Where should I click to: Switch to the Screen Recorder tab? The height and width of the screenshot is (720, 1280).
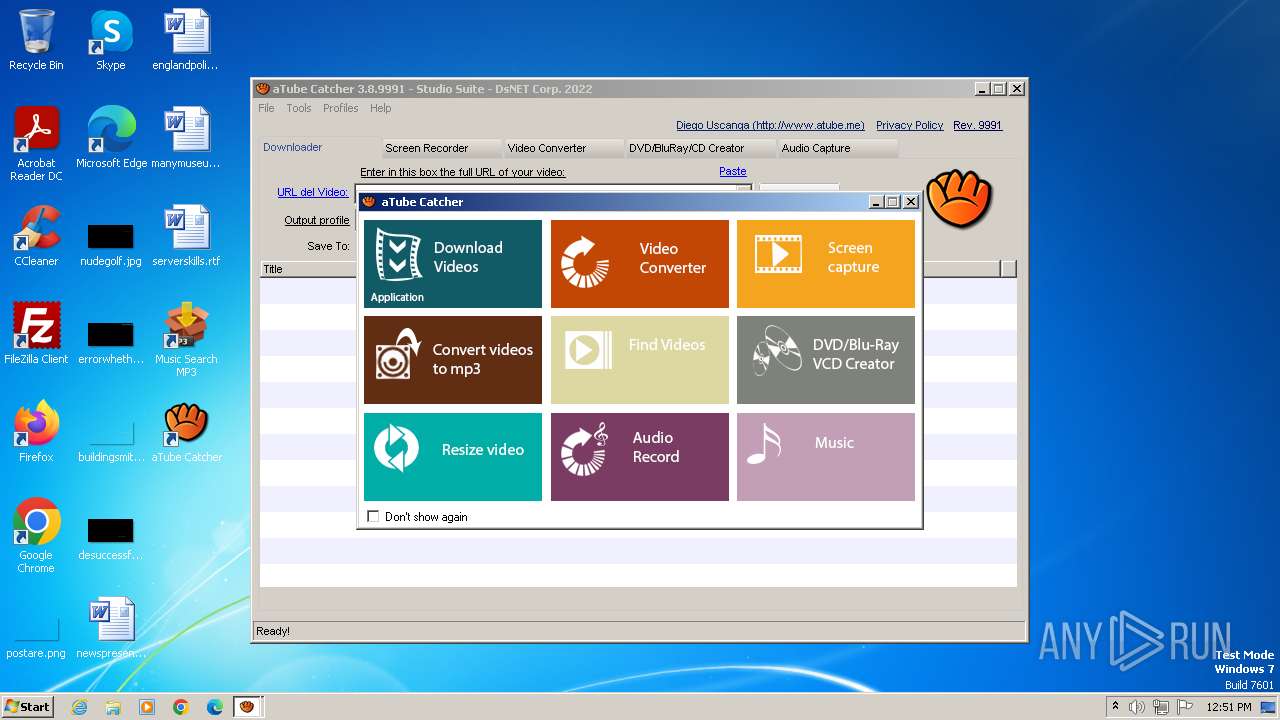coord(440,148)
